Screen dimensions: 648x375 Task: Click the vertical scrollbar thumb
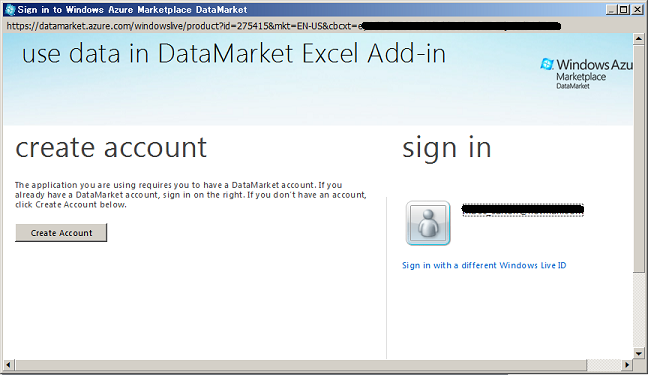click(638, 158)
